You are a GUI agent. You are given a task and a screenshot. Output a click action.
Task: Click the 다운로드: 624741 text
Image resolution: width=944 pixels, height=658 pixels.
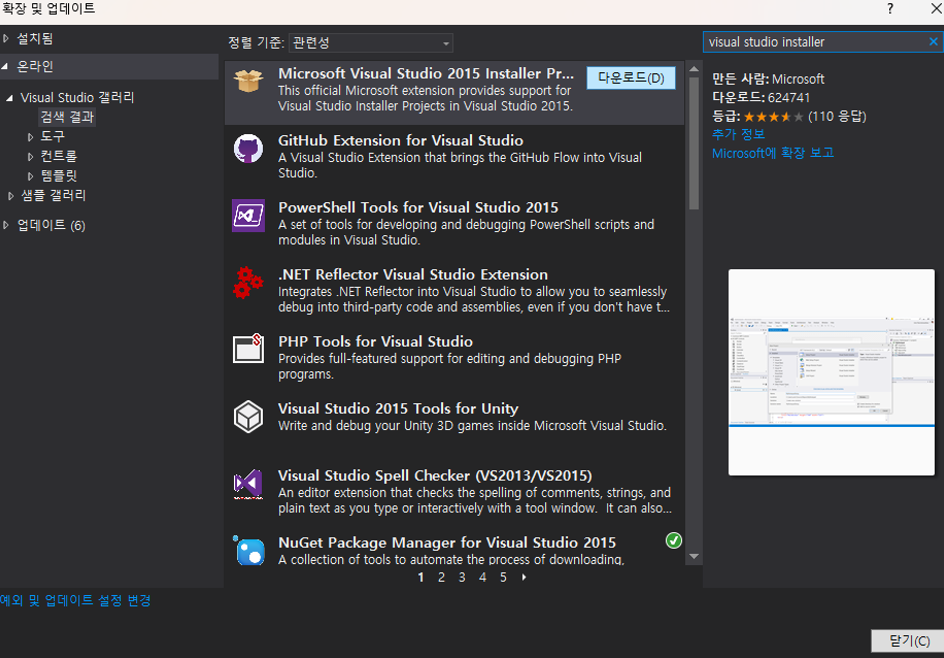[761, 98]
